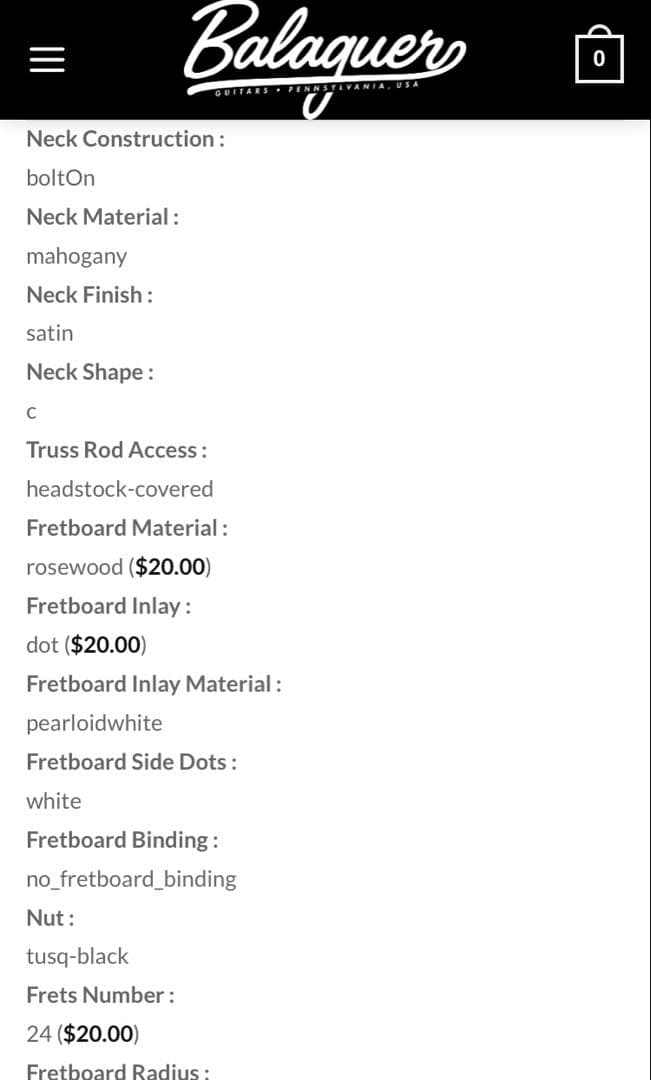Click the Neck Construction label
This screenshot has height=1080, width=651.
125,139
